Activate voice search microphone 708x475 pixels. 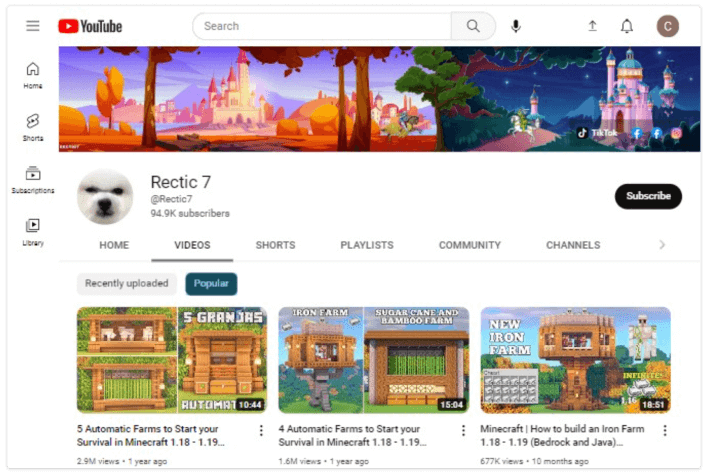tap(516, 26)
